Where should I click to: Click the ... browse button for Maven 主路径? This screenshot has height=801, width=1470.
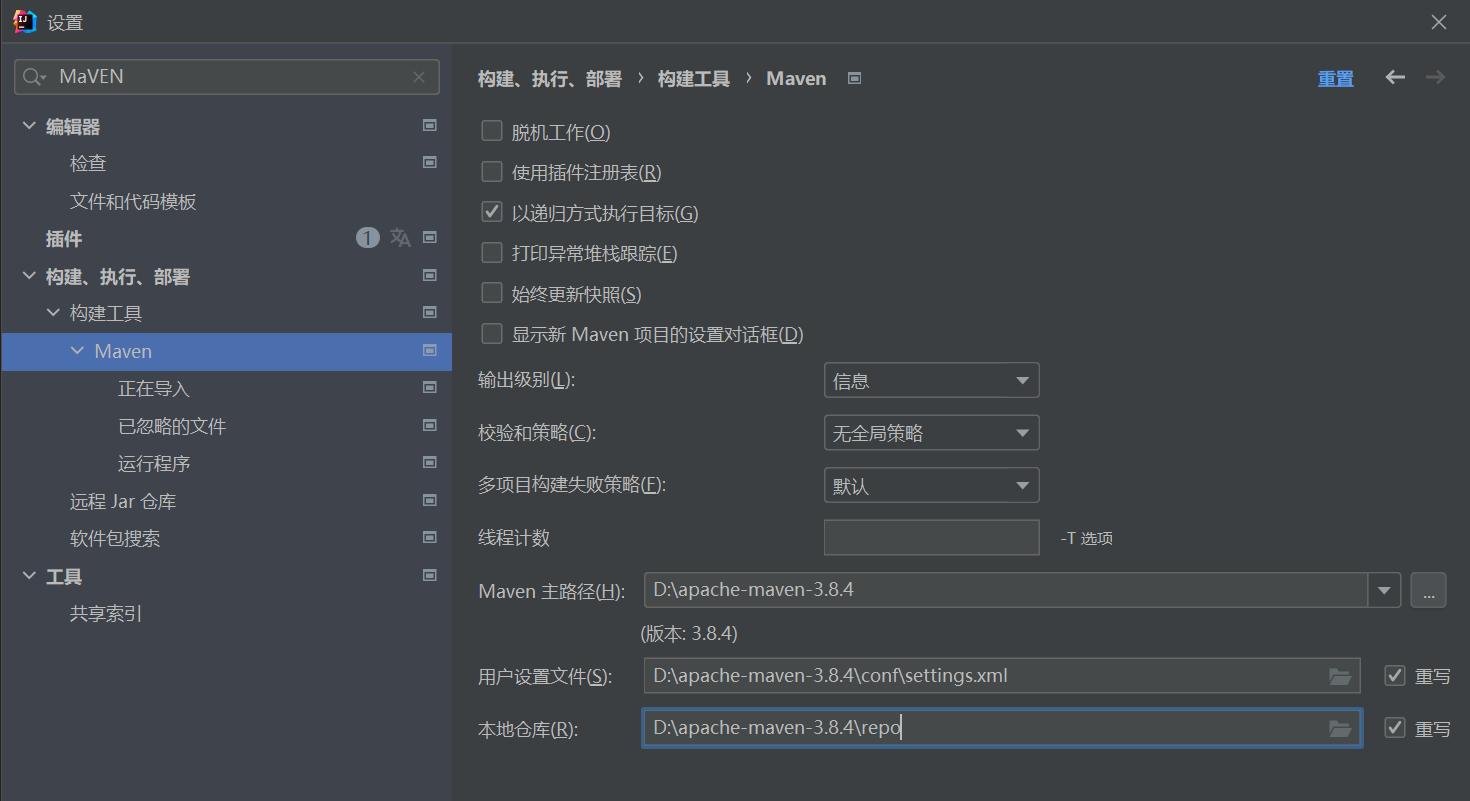coord(1429,590)
